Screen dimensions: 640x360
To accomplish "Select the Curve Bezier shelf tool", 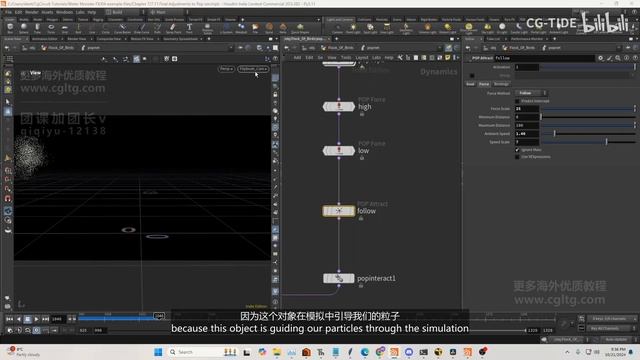I will click(122, 28).
